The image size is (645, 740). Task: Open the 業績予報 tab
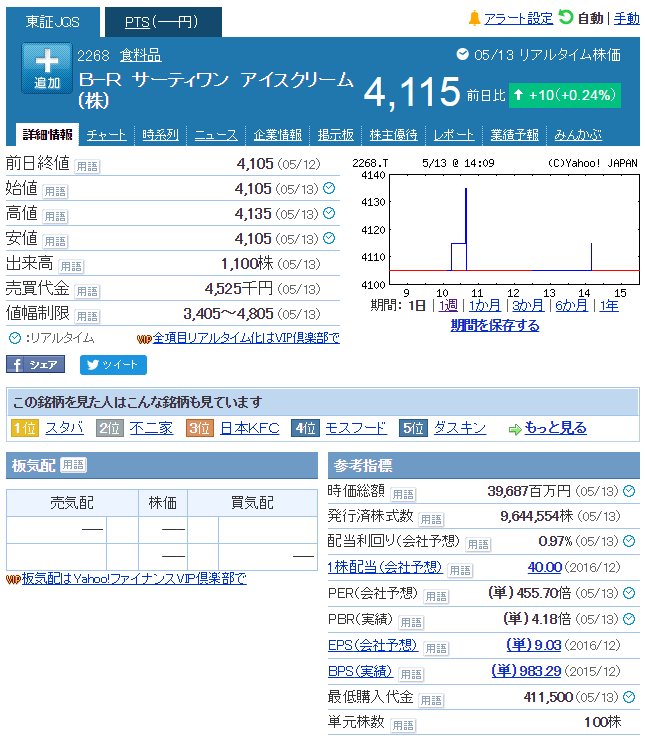(x=514, y=135)
